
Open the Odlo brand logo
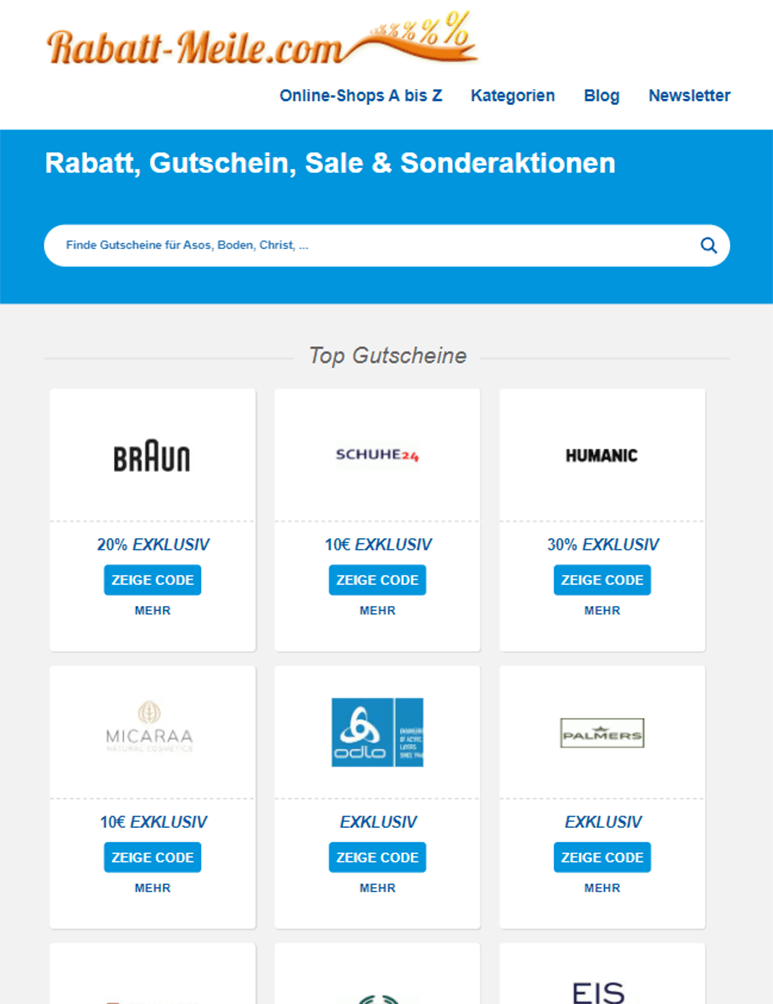(377, 732)
